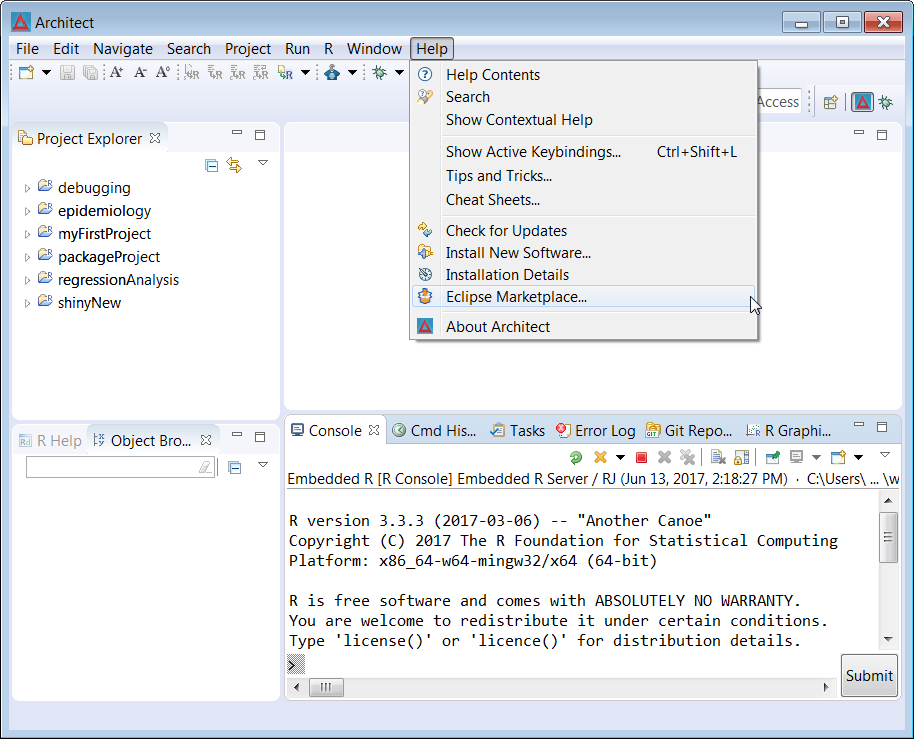Expand the epidemiology project
The width and height of the screenshot is (914, 739).
(x=27, y=211)
